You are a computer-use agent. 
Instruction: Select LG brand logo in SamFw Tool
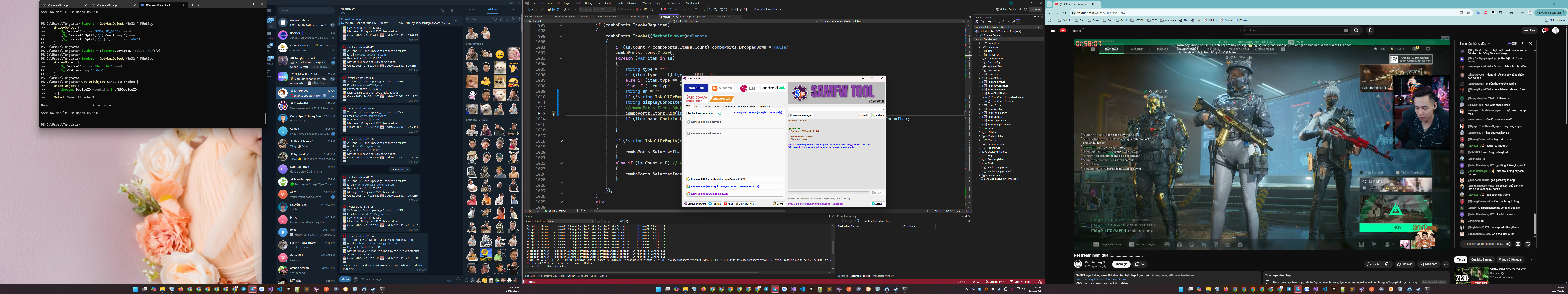pos(747,88)
